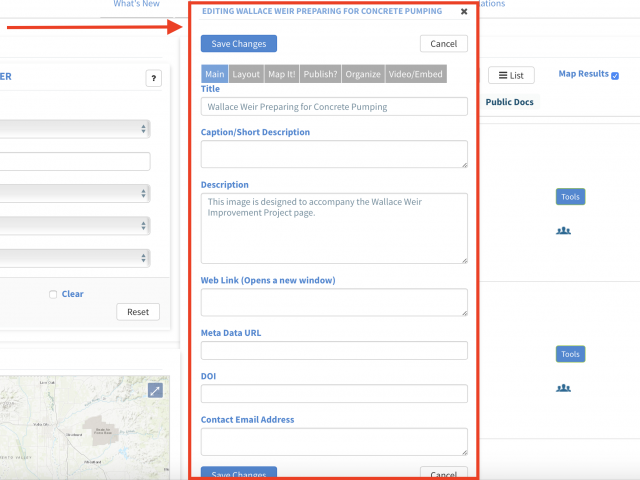Expand the map with the fullscreen arrow icon

155,391
